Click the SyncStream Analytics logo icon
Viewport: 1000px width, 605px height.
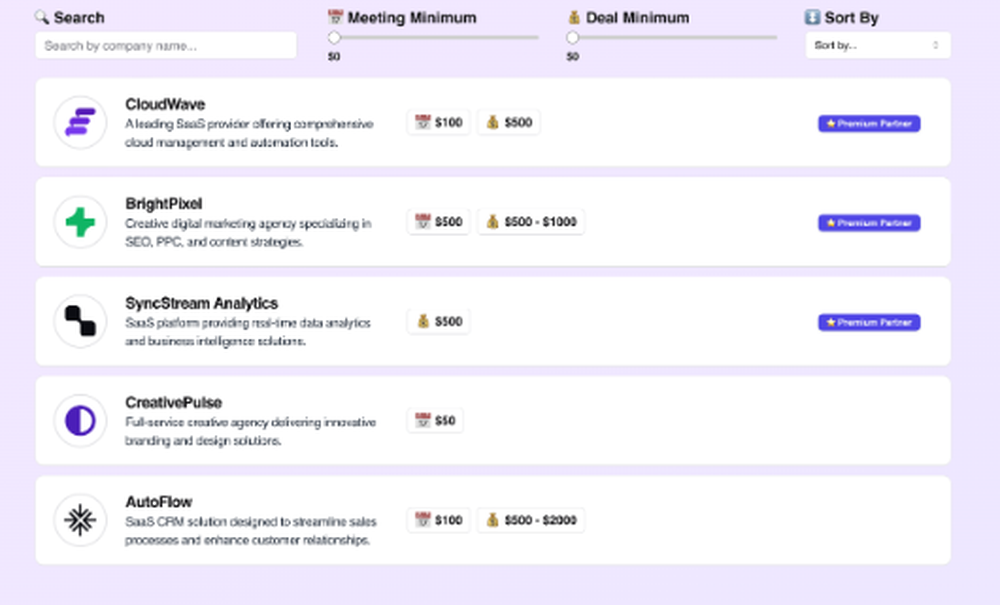(80, 321)
